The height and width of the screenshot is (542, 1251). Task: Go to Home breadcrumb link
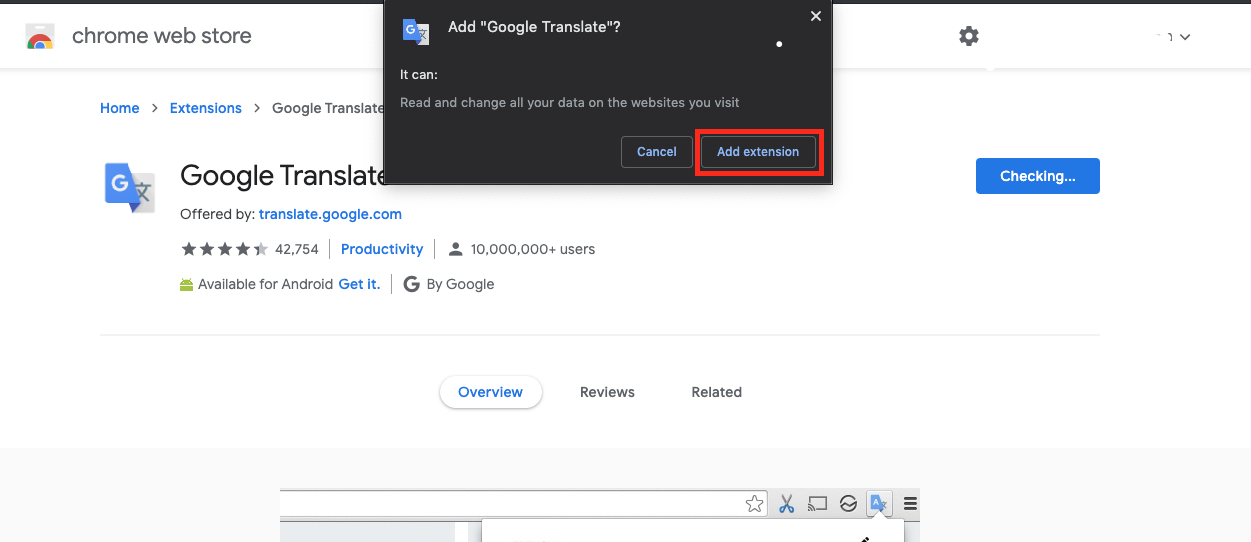[x=120, y=108]
